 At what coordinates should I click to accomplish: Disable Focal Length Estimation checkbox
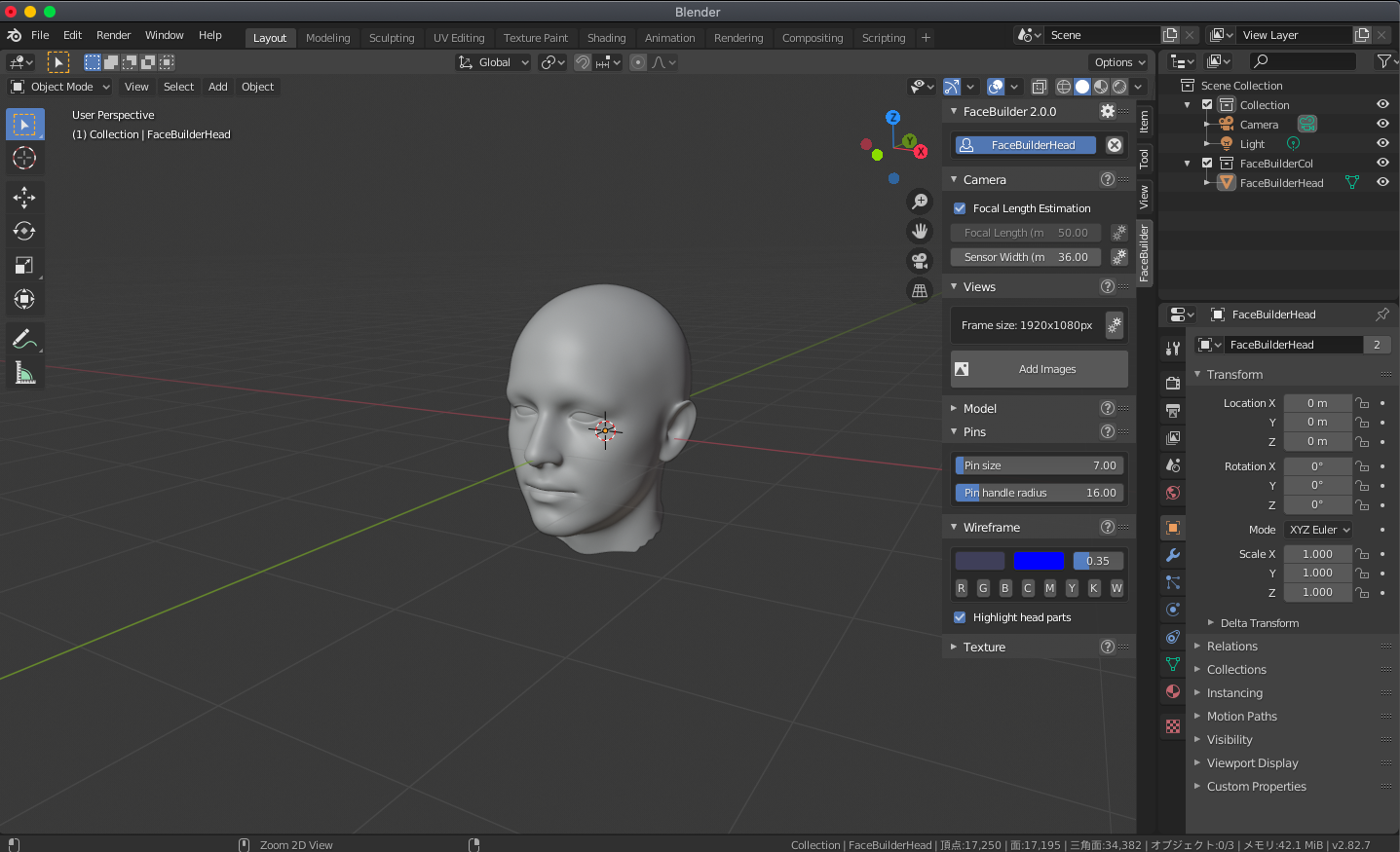tap(960, 208)
